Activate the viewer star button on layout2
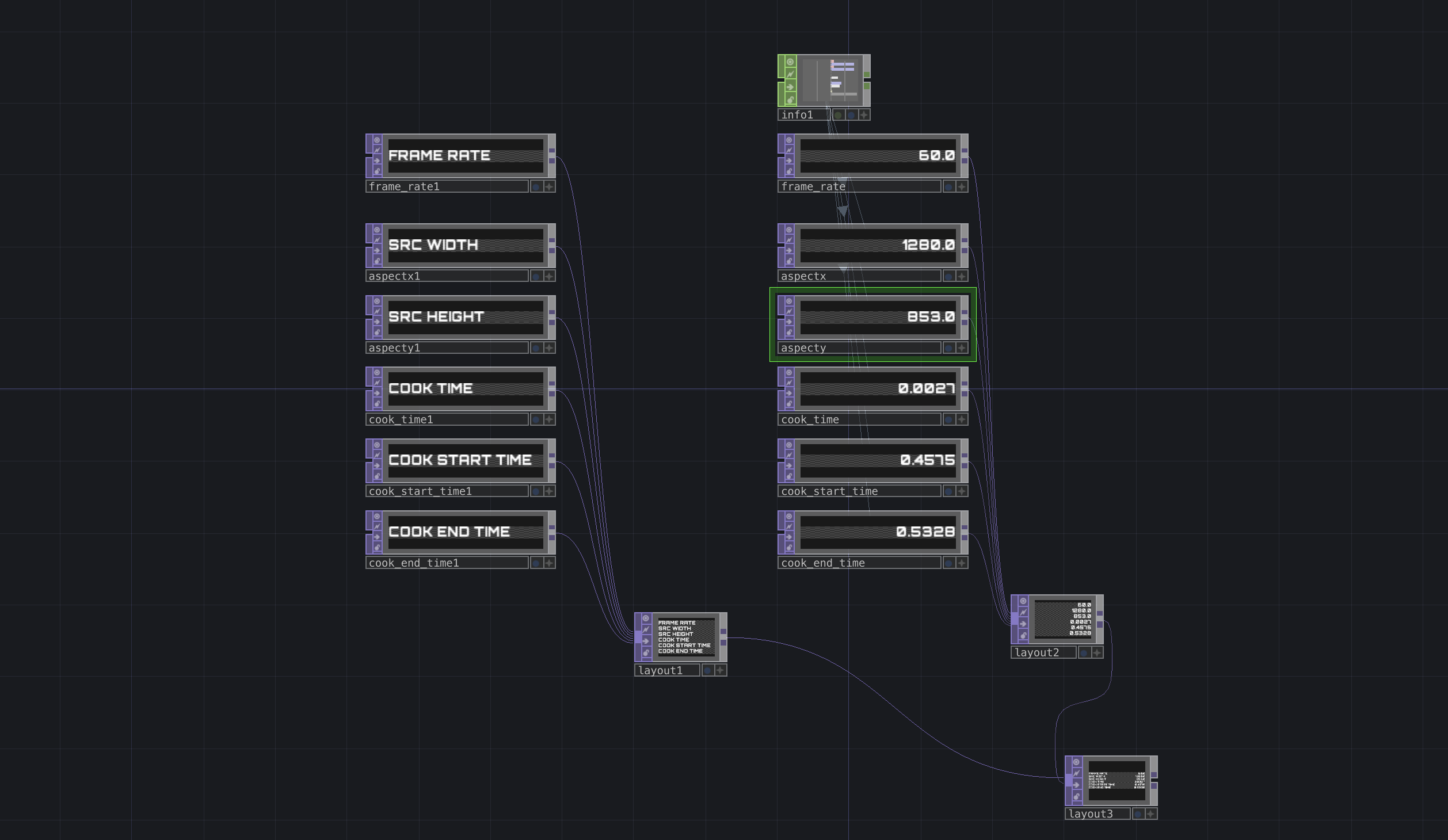Screen dimensions: 1448x840 coord(1097,653)
